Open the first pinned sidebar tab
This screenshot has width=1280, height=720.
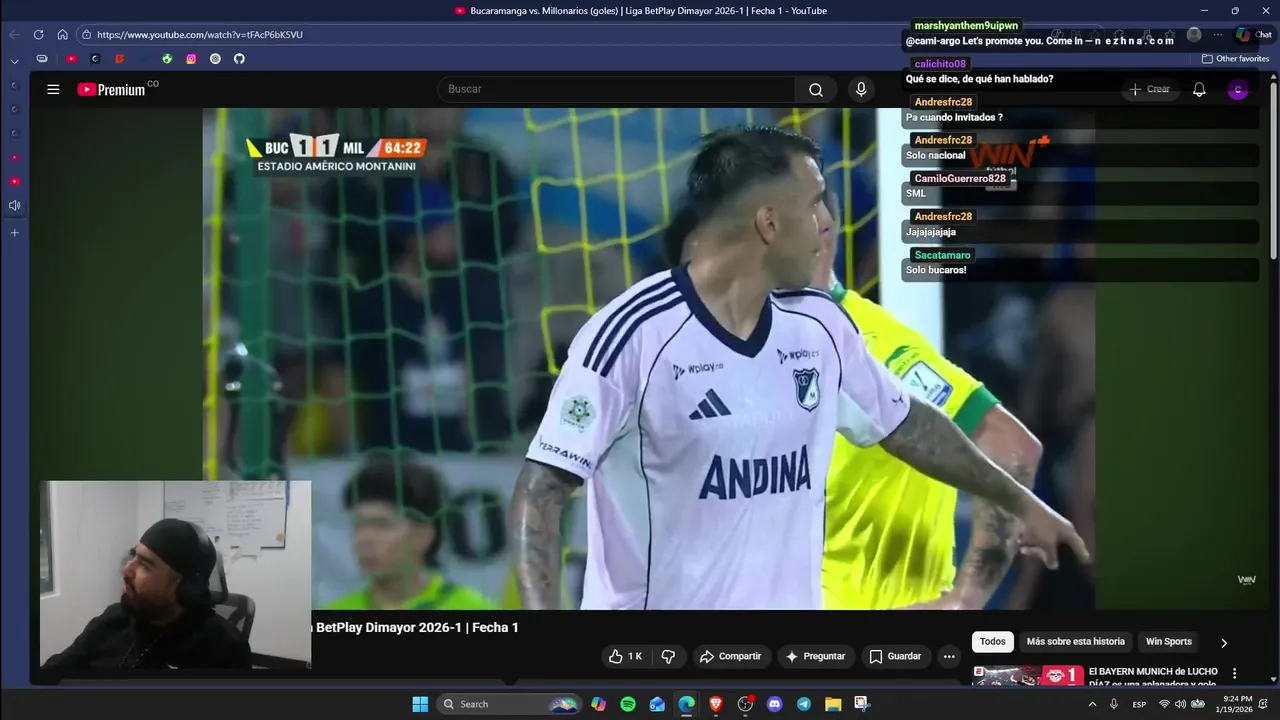(x=14, y=85)
